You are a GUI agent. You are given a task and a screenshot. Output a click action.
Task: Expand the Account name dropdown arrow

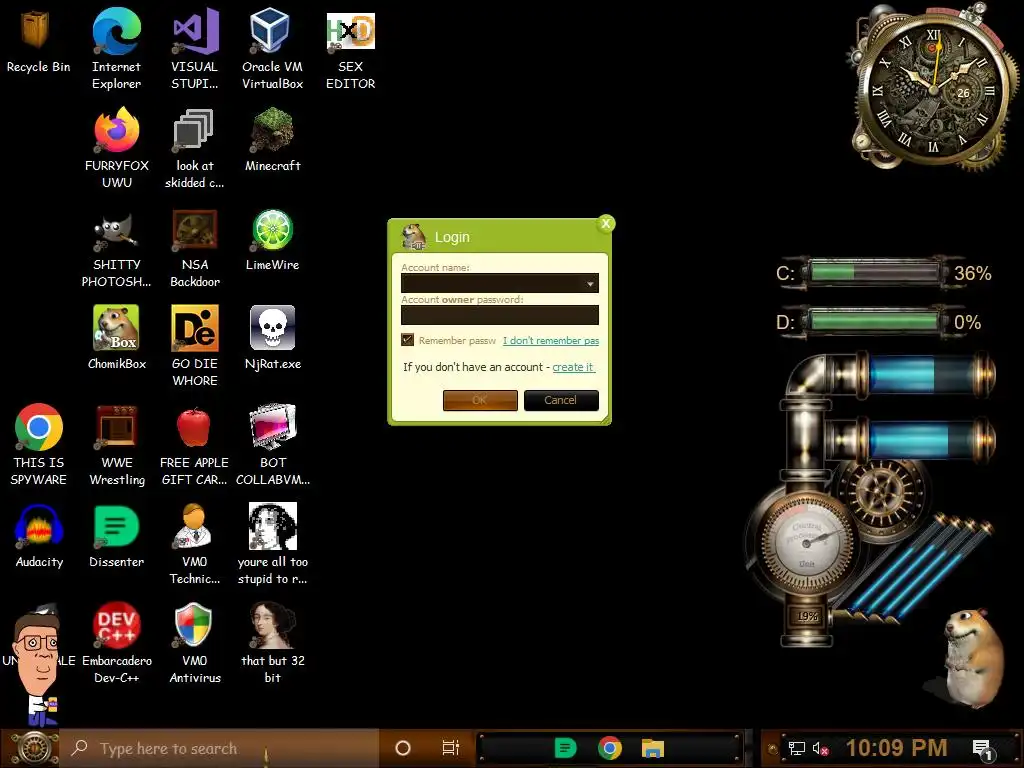click(x=590, y=283)
